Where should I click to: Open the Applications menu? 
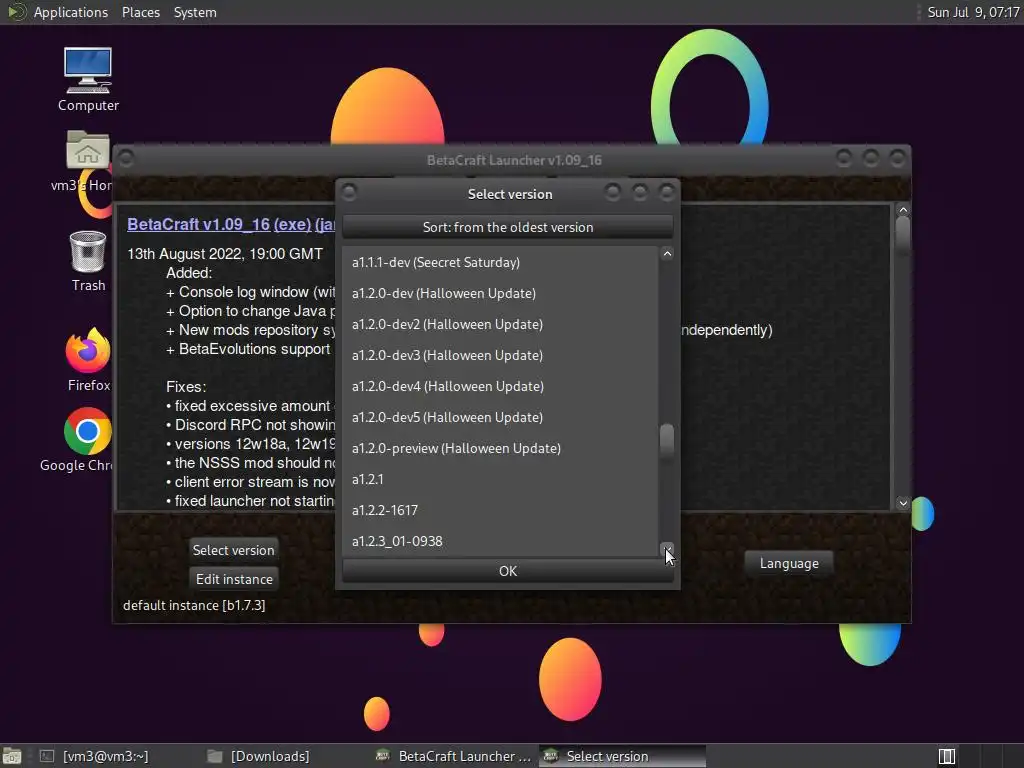click(x=71, y=12)
